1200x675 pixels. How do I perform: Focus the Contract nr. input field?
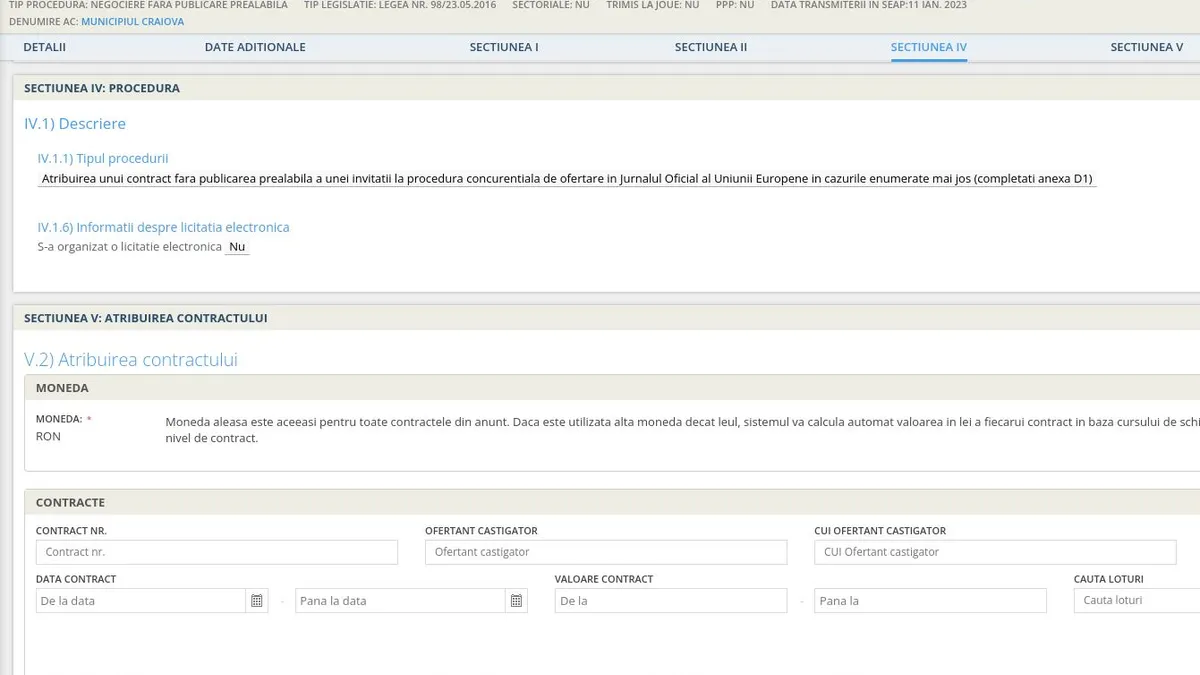pos(216,552)
